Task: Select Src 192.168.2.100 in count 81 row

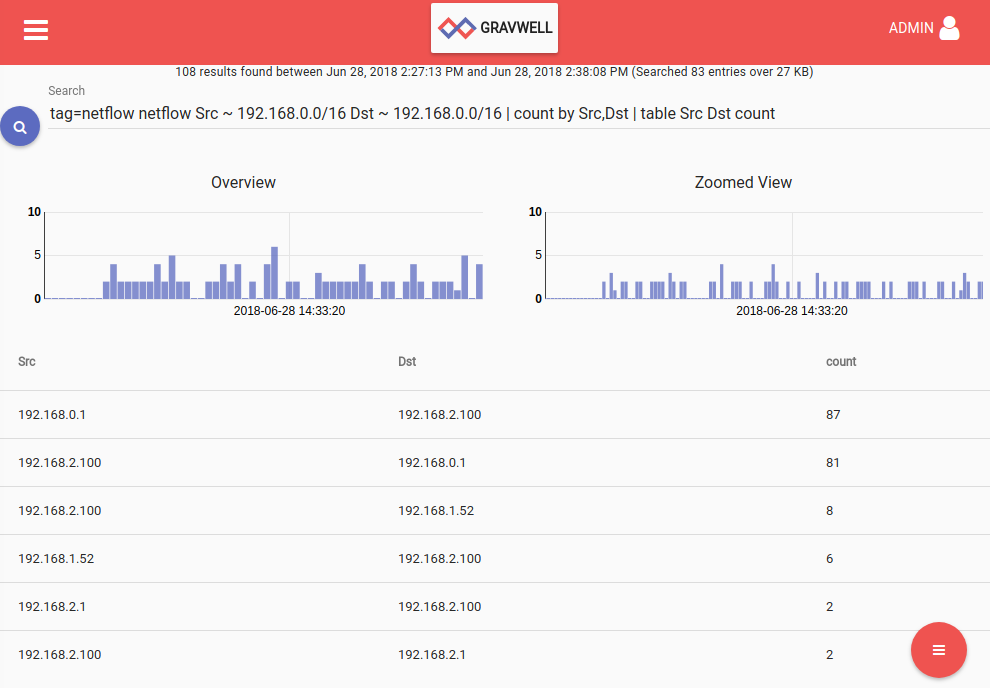Action: point(59,463)
